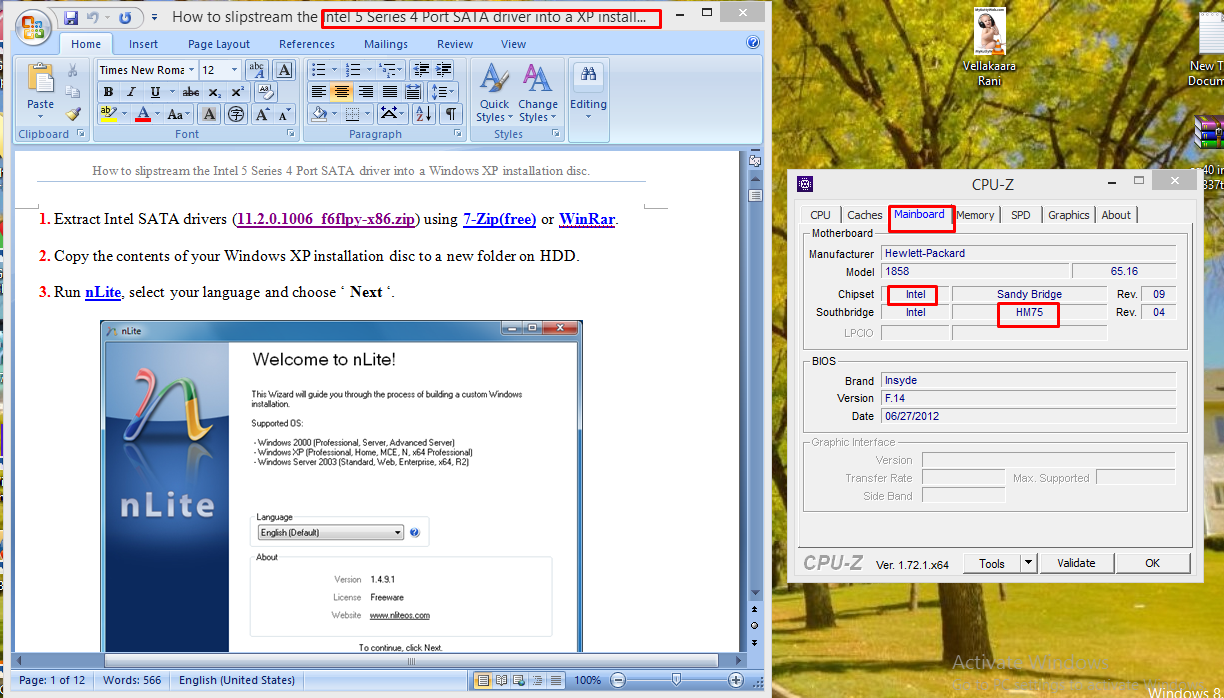The image size is (1224, 698).
Task: Align text right in Paragraph group
Action: click(x=366, y=91)
